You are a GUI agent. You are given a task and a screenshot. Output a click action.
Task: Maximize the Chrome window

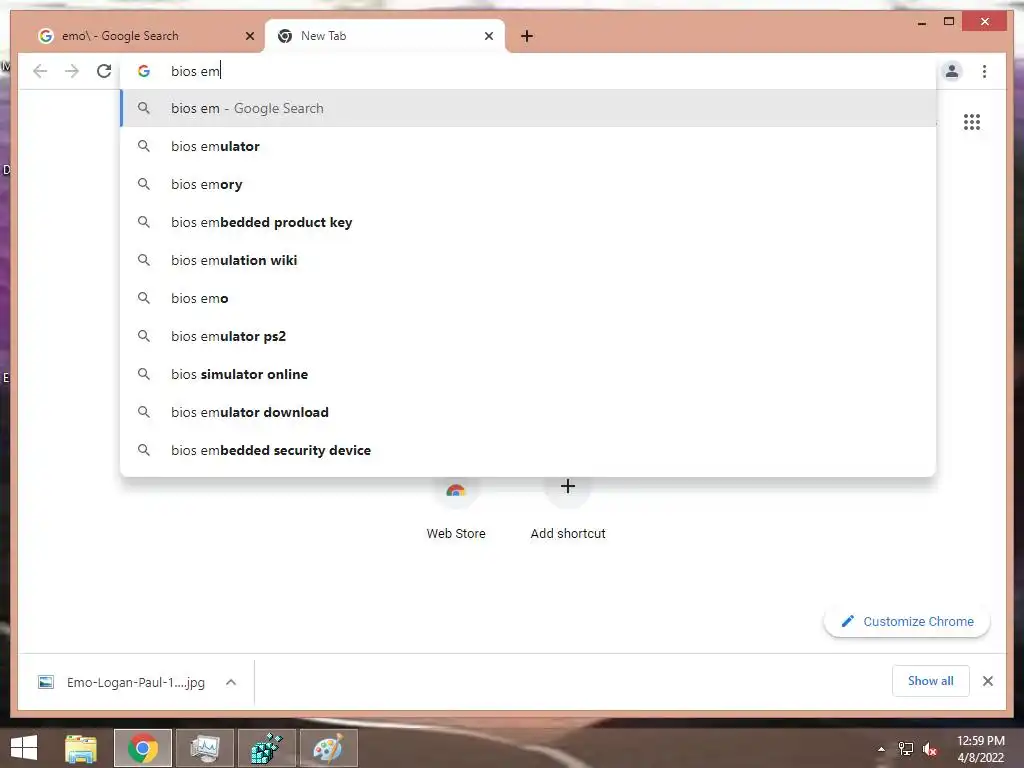pyautogui.click(x=949, y=22)
